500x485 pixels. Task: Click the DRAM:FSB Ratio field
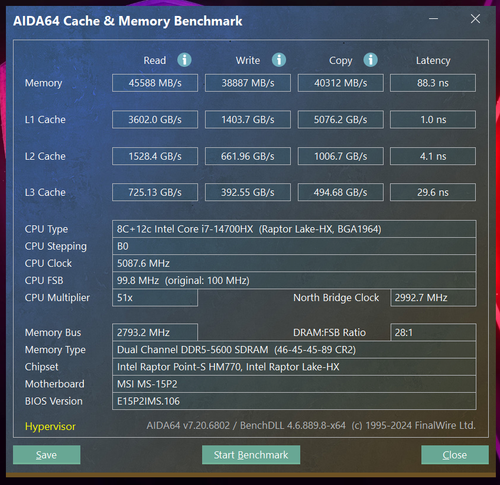(433, 332)
